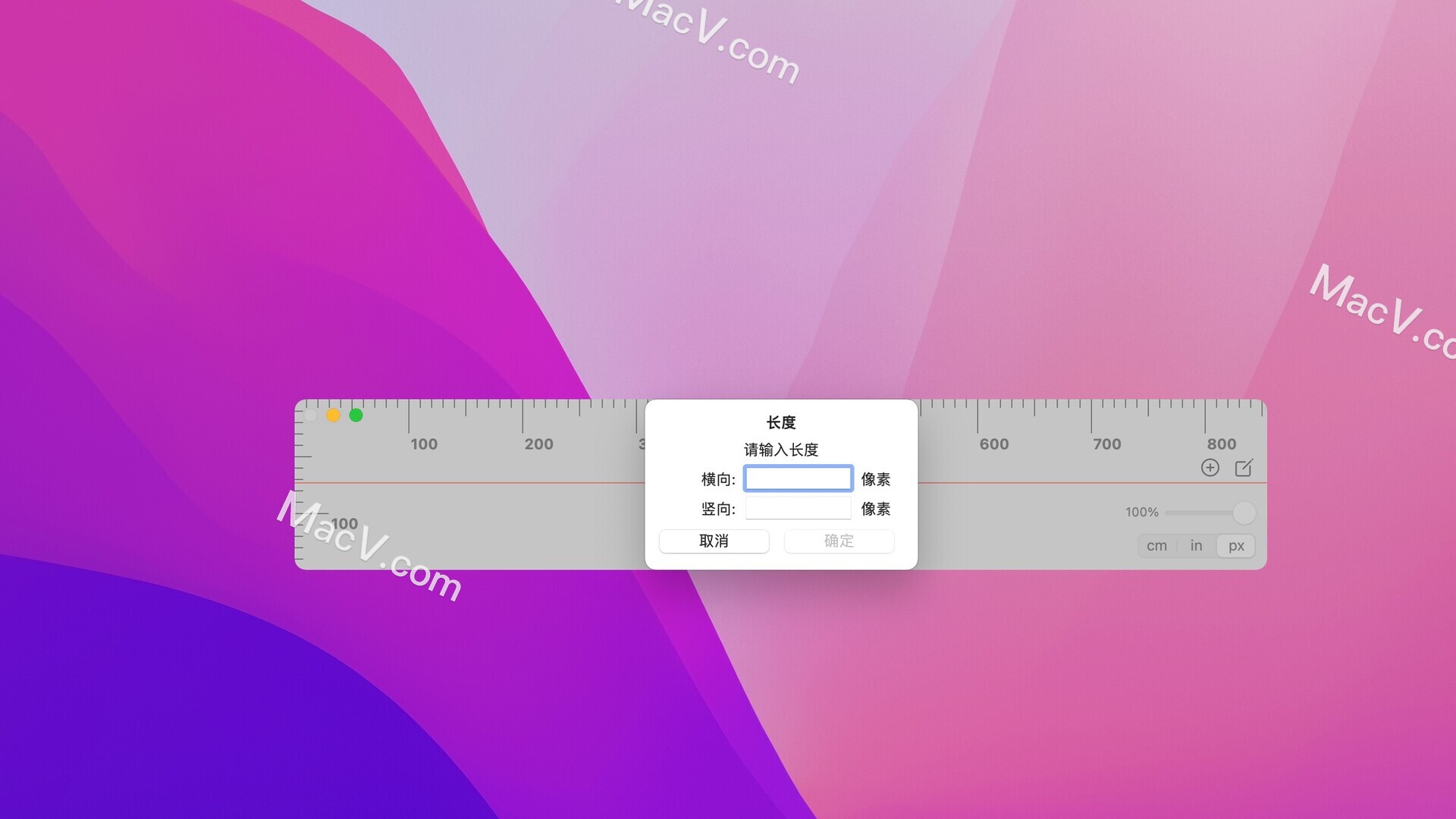The height and width of the screenshot is (819, 1456).
Task: Click the 确定 confirm button
Action: point(839,541)
